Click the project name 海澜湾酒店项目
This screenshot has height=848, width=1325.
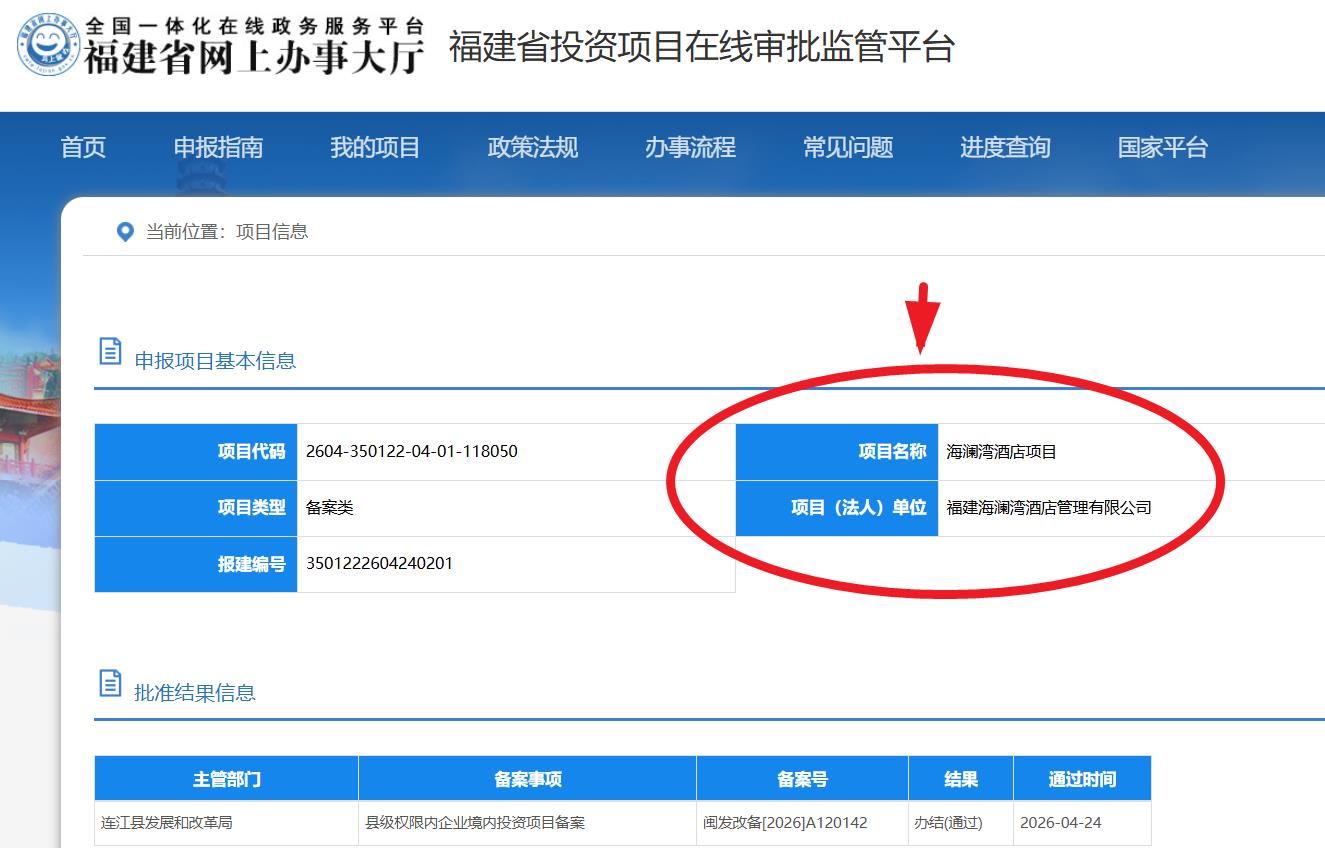1001,452
